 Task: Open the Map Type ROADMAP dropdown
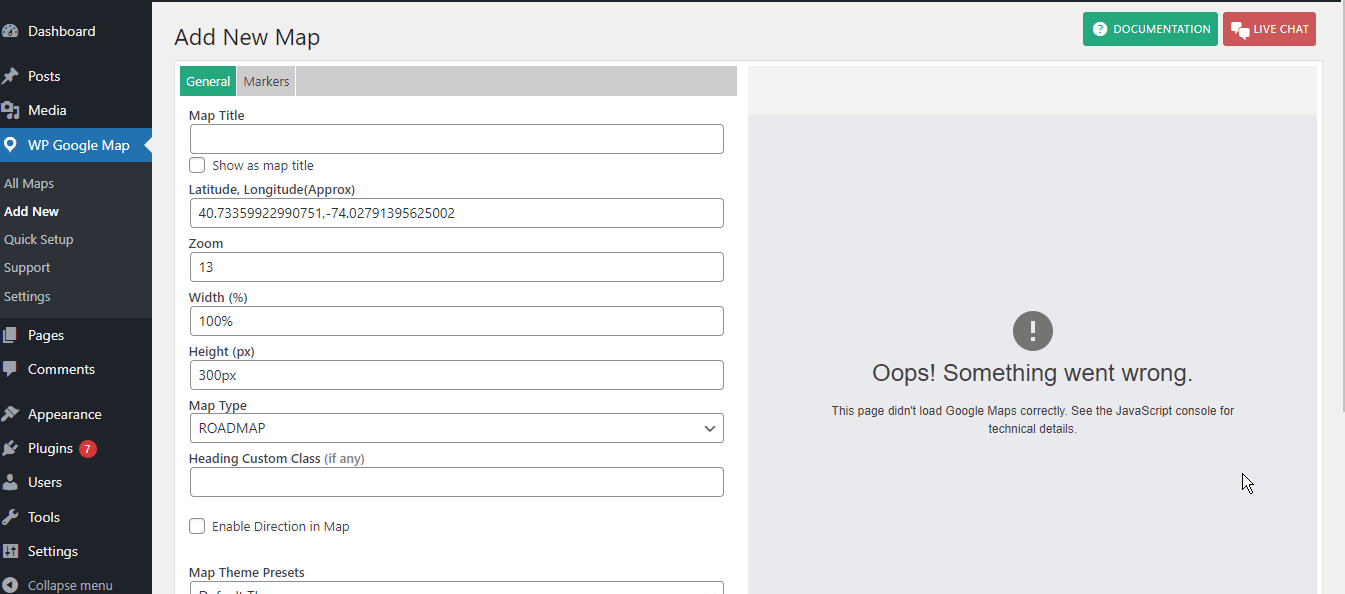pos(456,428)
